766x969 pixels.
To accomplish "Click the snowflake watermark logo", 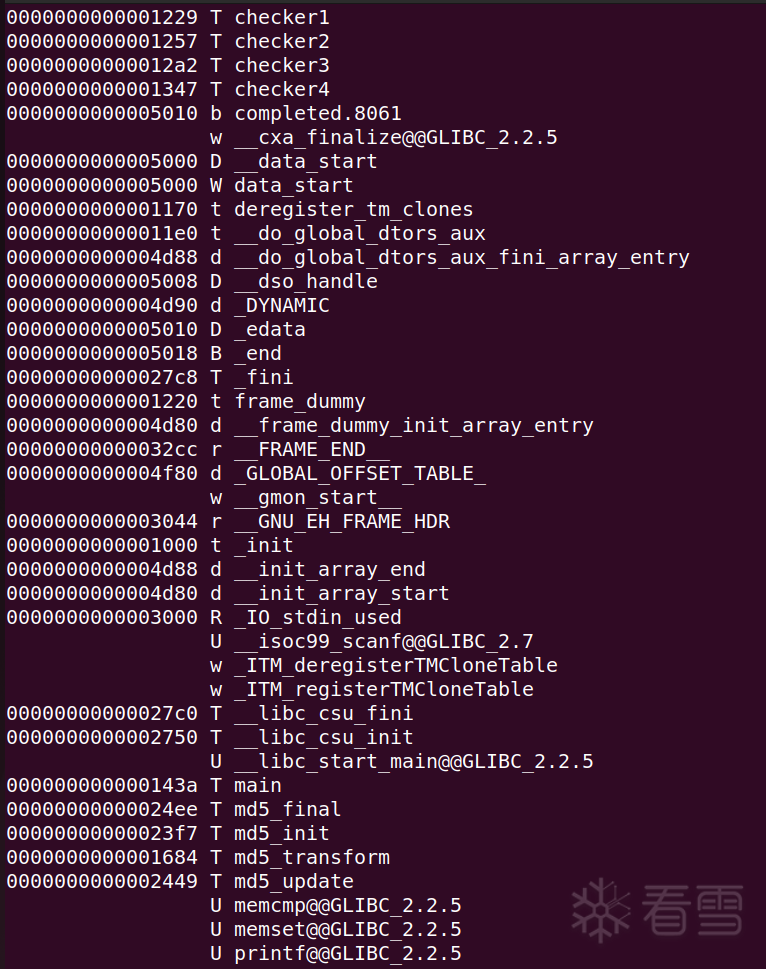I will pyautogui.click(x=601, y=909).
